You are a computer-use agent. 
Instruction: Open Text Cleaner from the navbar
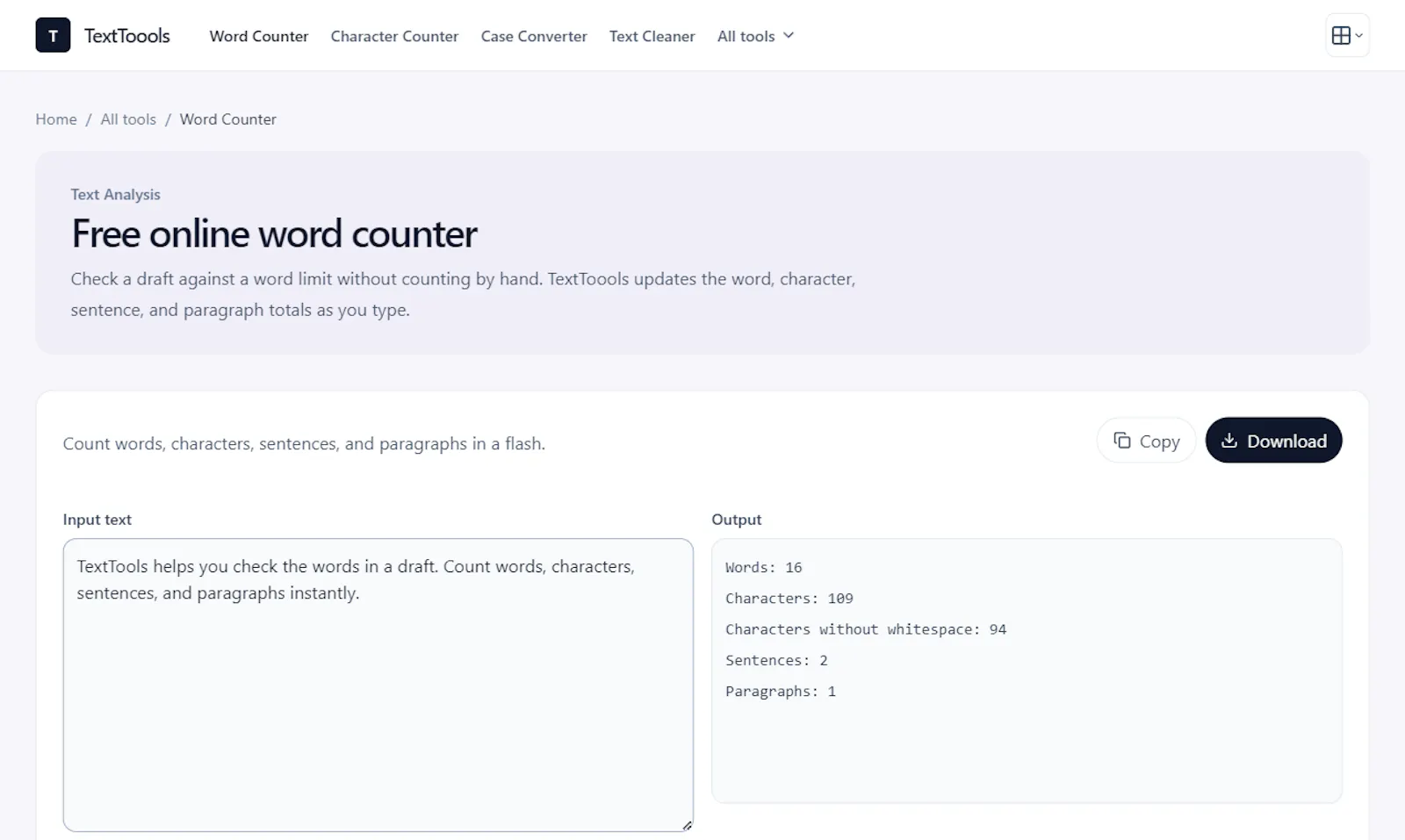tap(652, 36)
